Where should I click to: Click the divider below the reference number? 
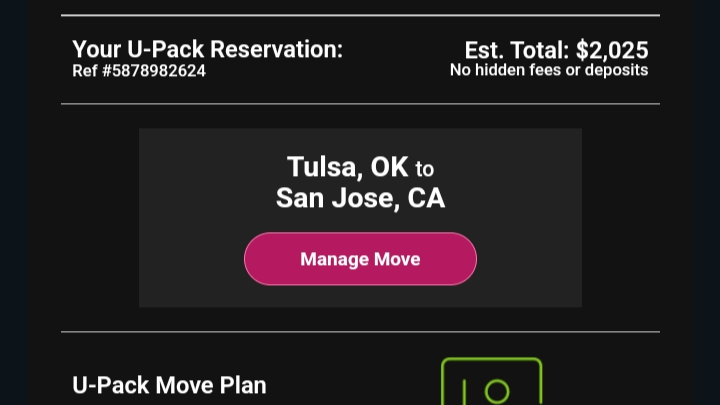(x=360, y=104)
